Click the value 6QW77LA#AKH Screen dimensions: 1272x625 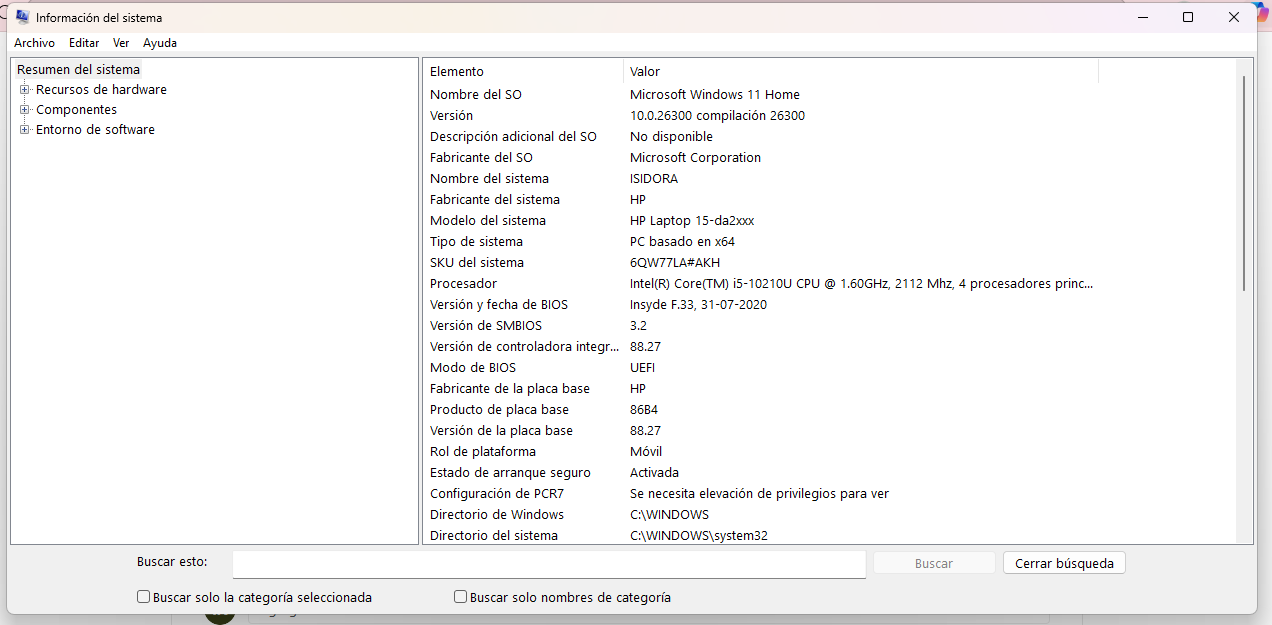pos(675,263)
